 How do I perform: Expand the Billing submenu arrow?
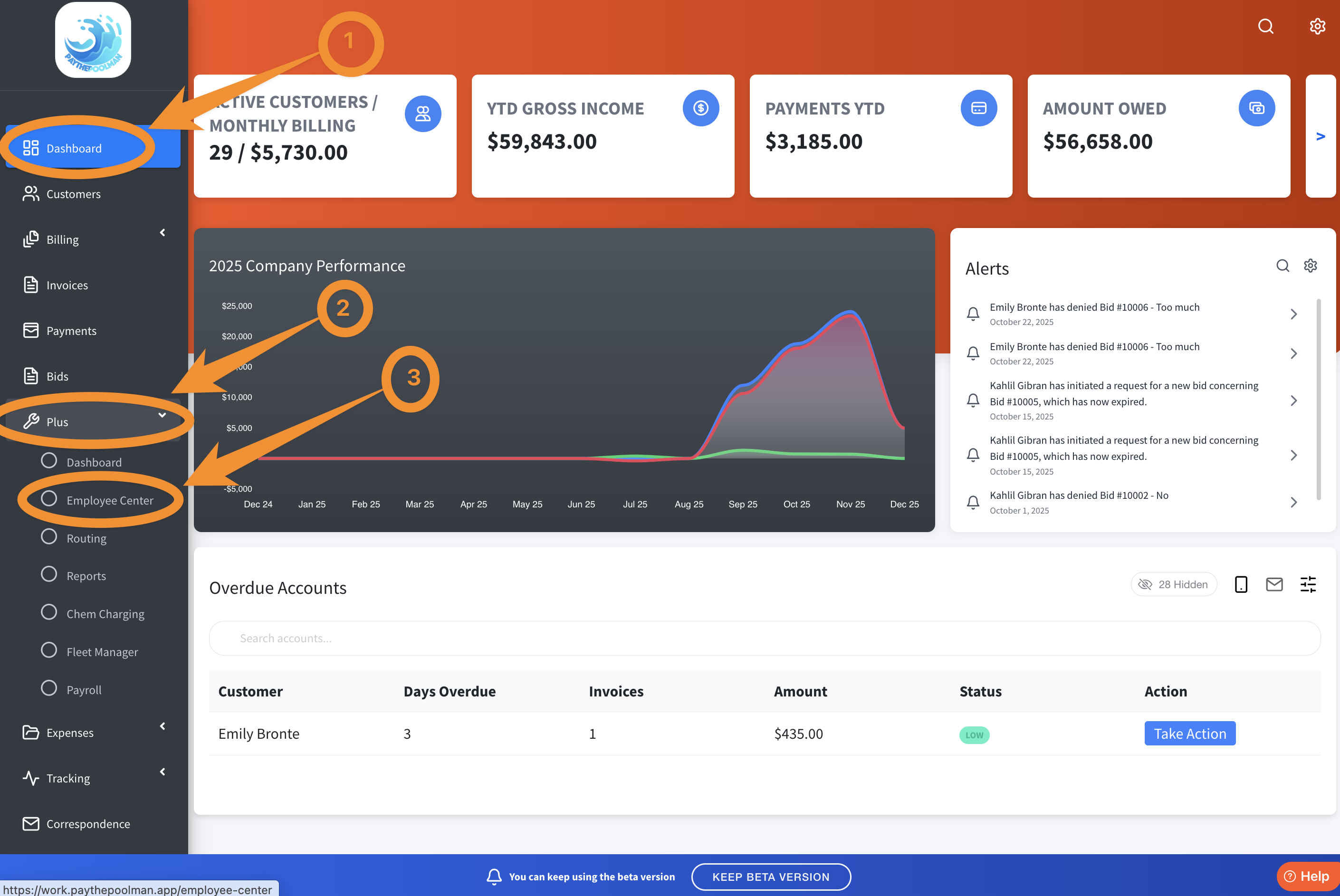pos(163,233)
